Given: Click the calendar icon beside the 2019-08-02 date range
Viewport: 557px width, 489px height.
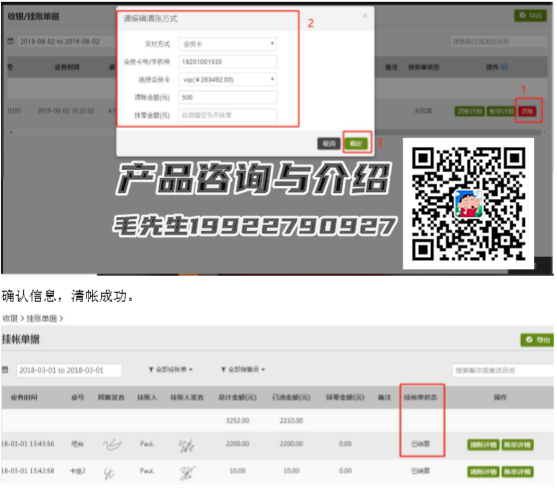Looking at the screenshot, I should tap(11, 41).
